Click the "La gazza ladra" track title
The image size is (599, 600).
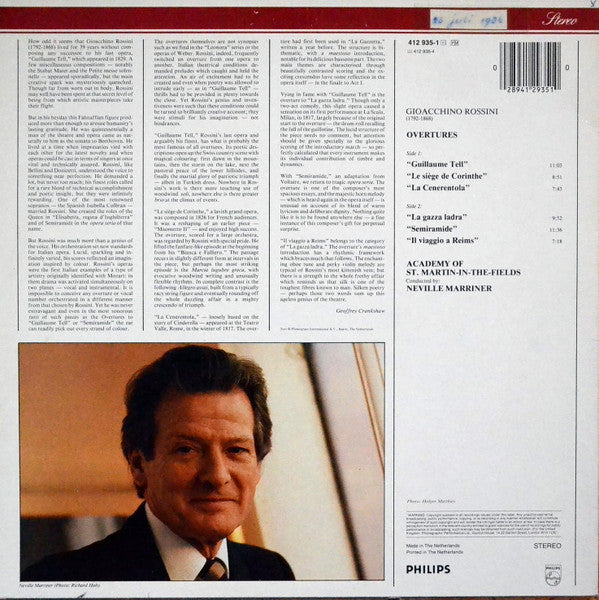(437, 217)
